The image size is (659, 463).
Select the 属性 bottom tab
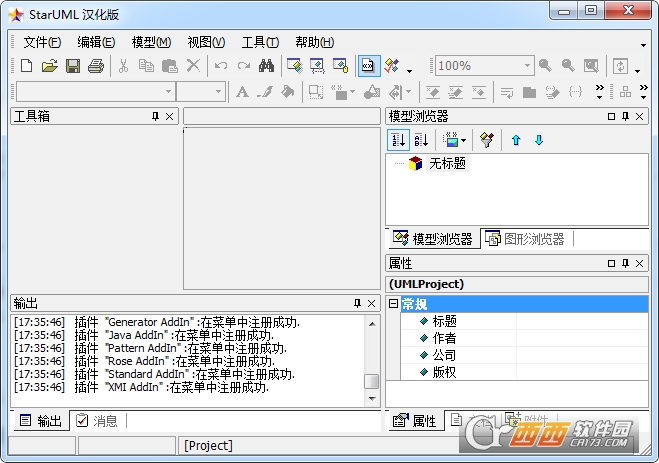coord(415,421)
